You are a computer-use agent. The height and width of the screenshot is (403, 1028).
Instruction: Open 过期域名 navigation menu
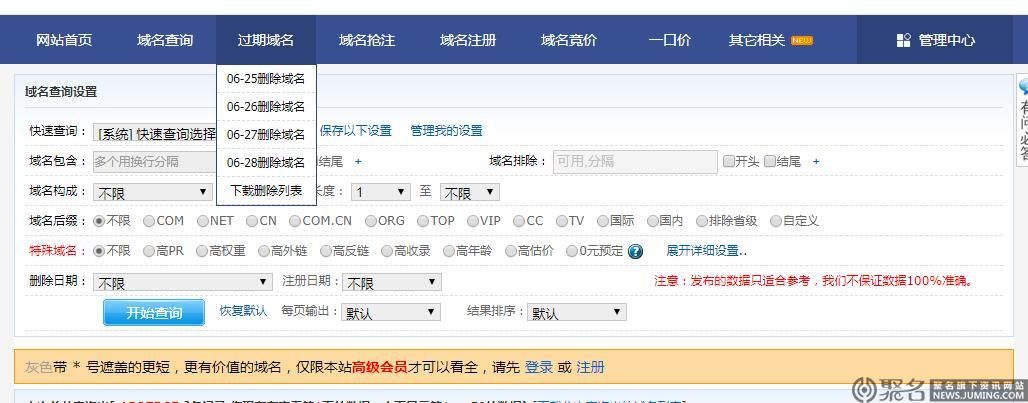266,40
